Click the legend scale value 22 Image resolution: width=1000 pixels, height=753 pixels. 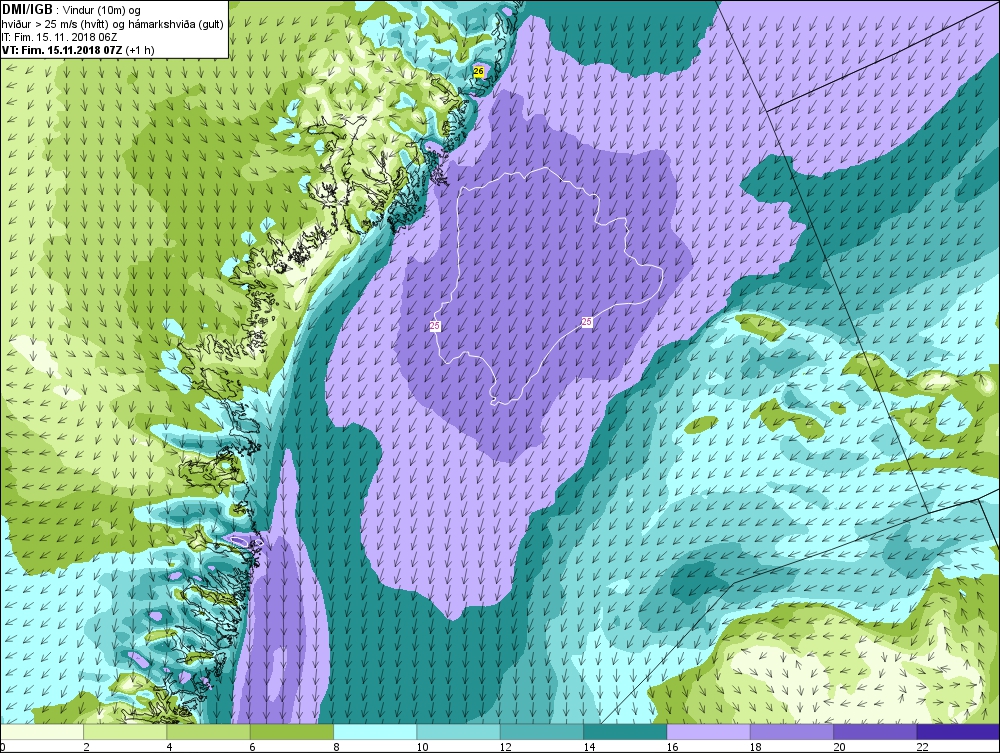922,747
